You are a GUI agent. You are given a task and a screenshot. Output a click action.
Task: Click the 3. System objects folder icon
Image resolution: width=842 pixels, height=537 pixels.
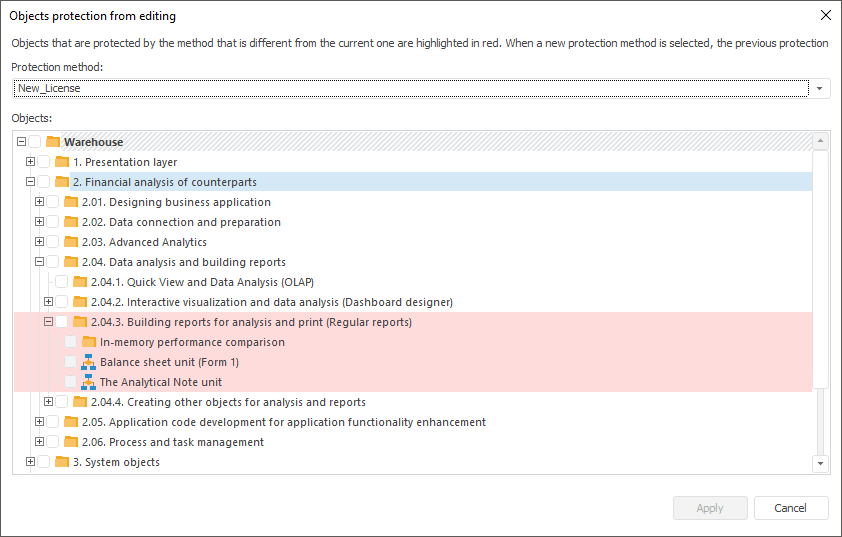(62, 462)
